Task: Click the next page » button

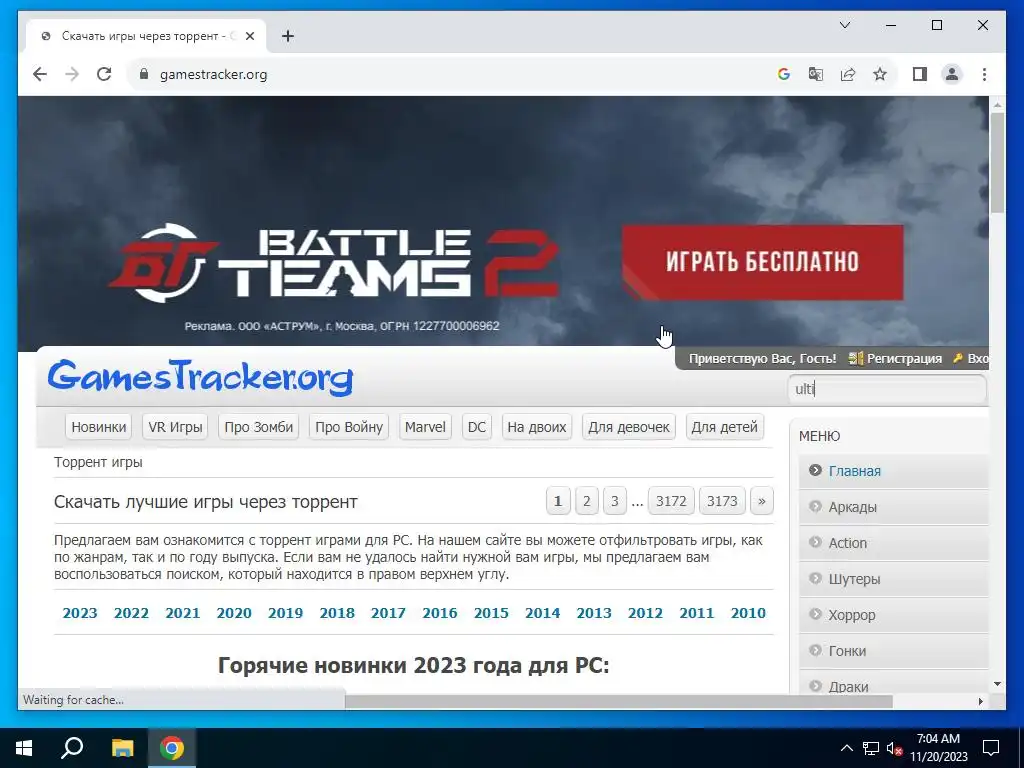Action: click(762, 501)
